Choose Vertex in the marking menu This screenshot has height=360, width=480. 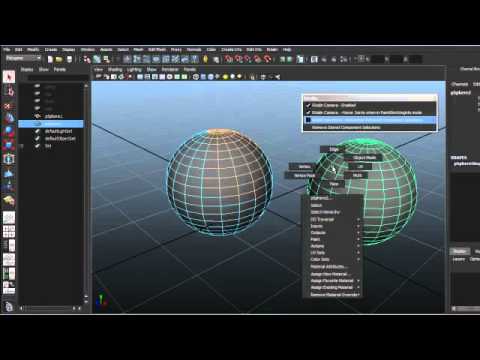click(x=304, y=166)
